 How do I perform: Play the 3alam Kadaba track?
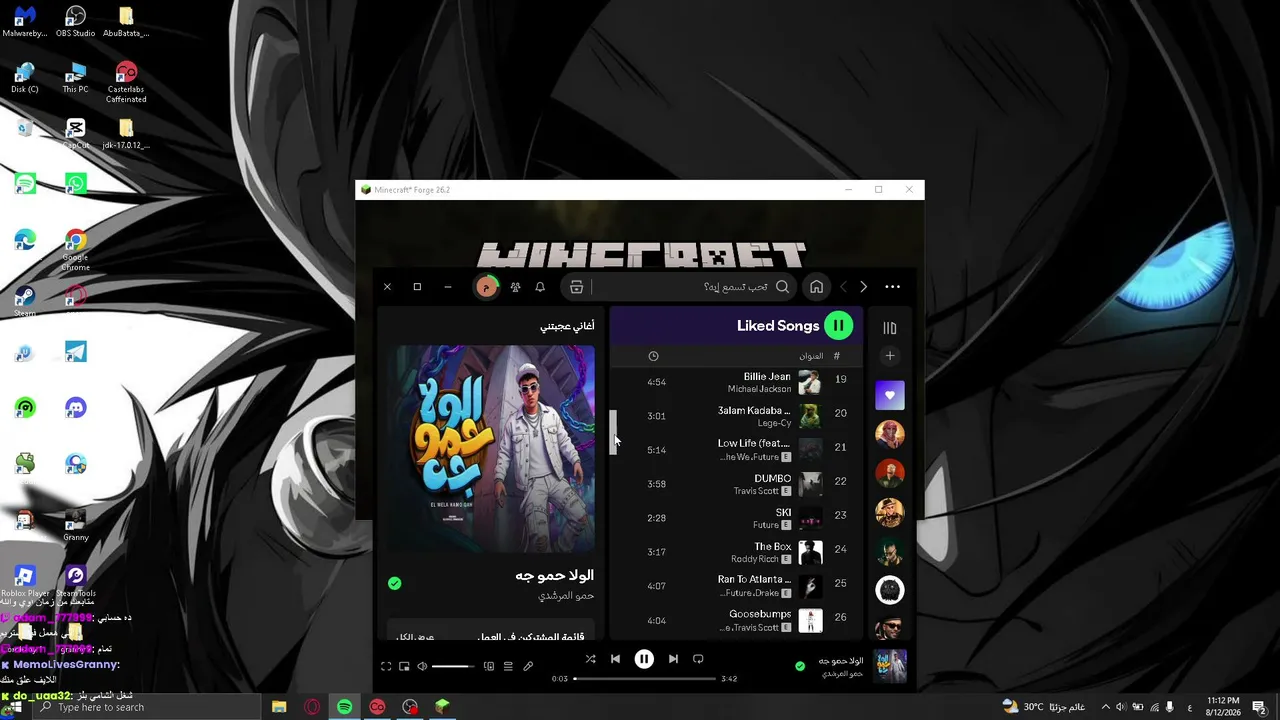point(737,416)
